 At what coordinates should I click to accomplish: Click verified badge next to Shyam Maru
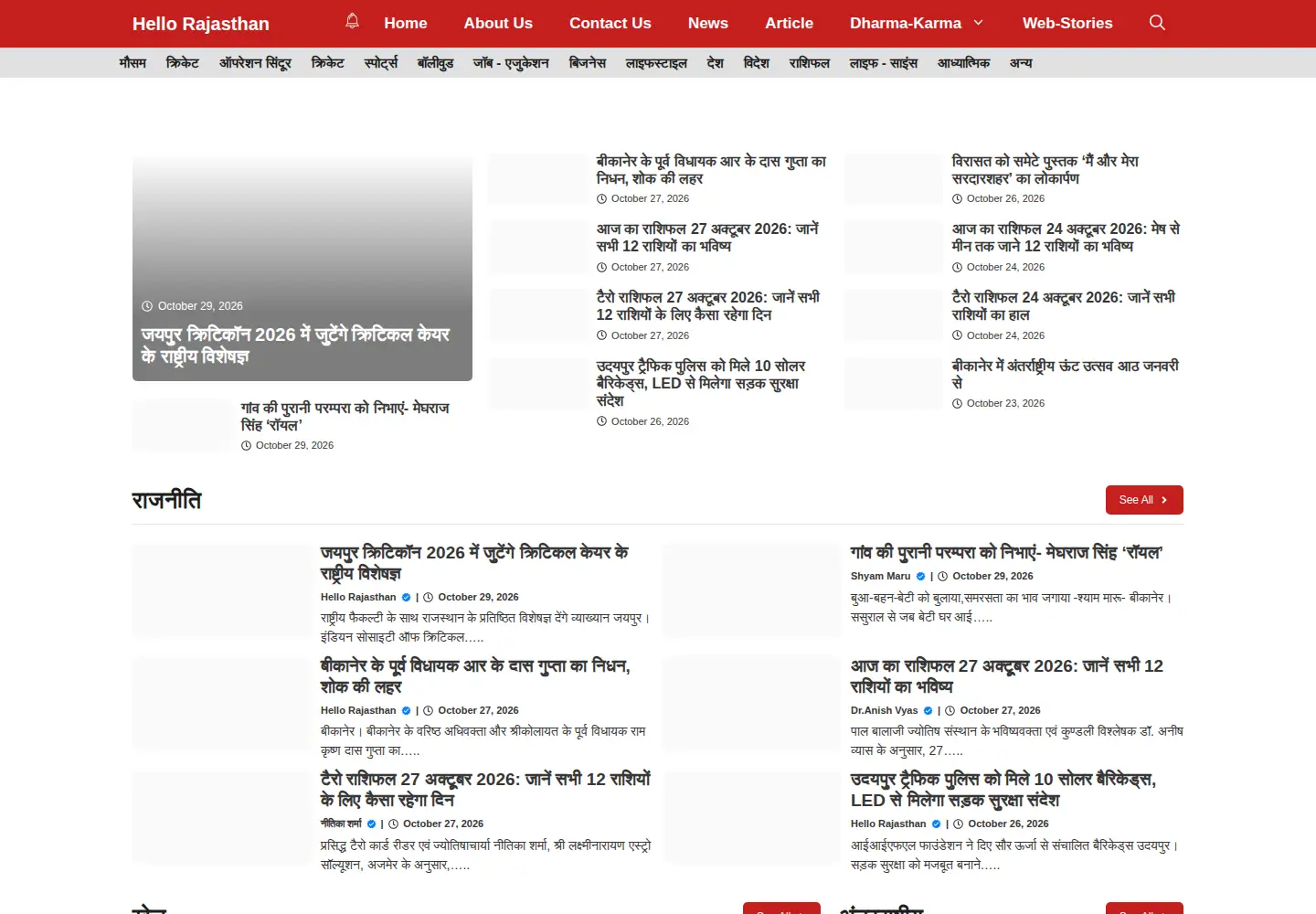pos(921,576)
